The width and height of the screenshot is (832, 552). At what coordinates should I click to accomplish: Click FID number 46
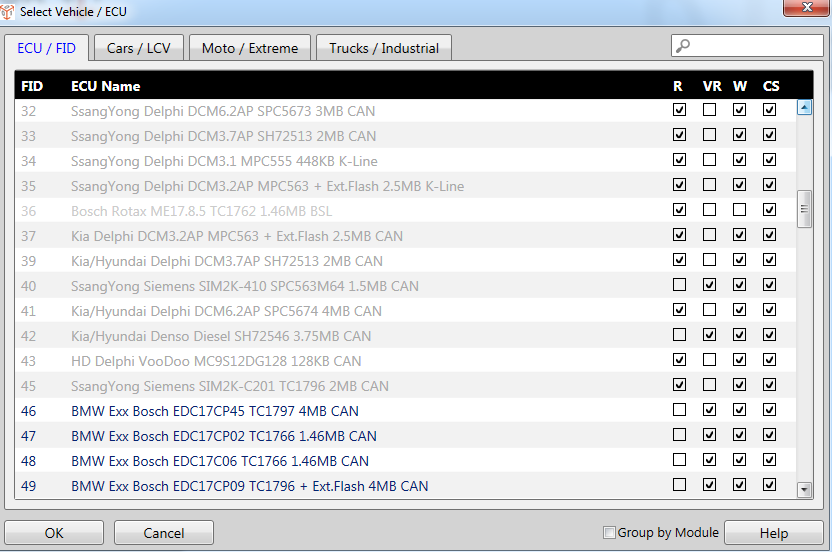29,411
